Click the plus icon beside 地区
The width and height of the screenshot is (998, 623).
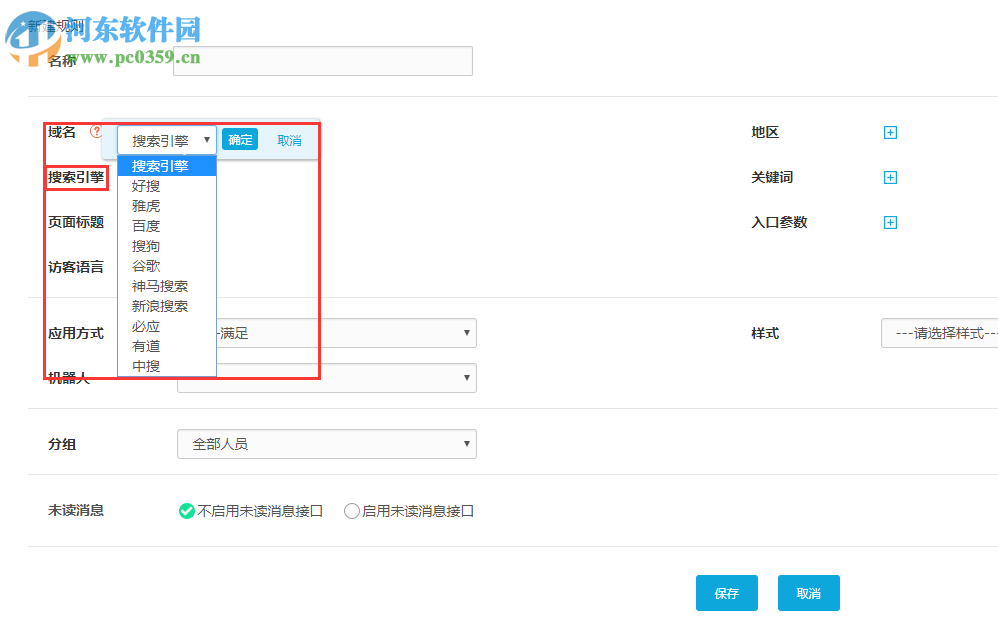(x=890, y=131)
